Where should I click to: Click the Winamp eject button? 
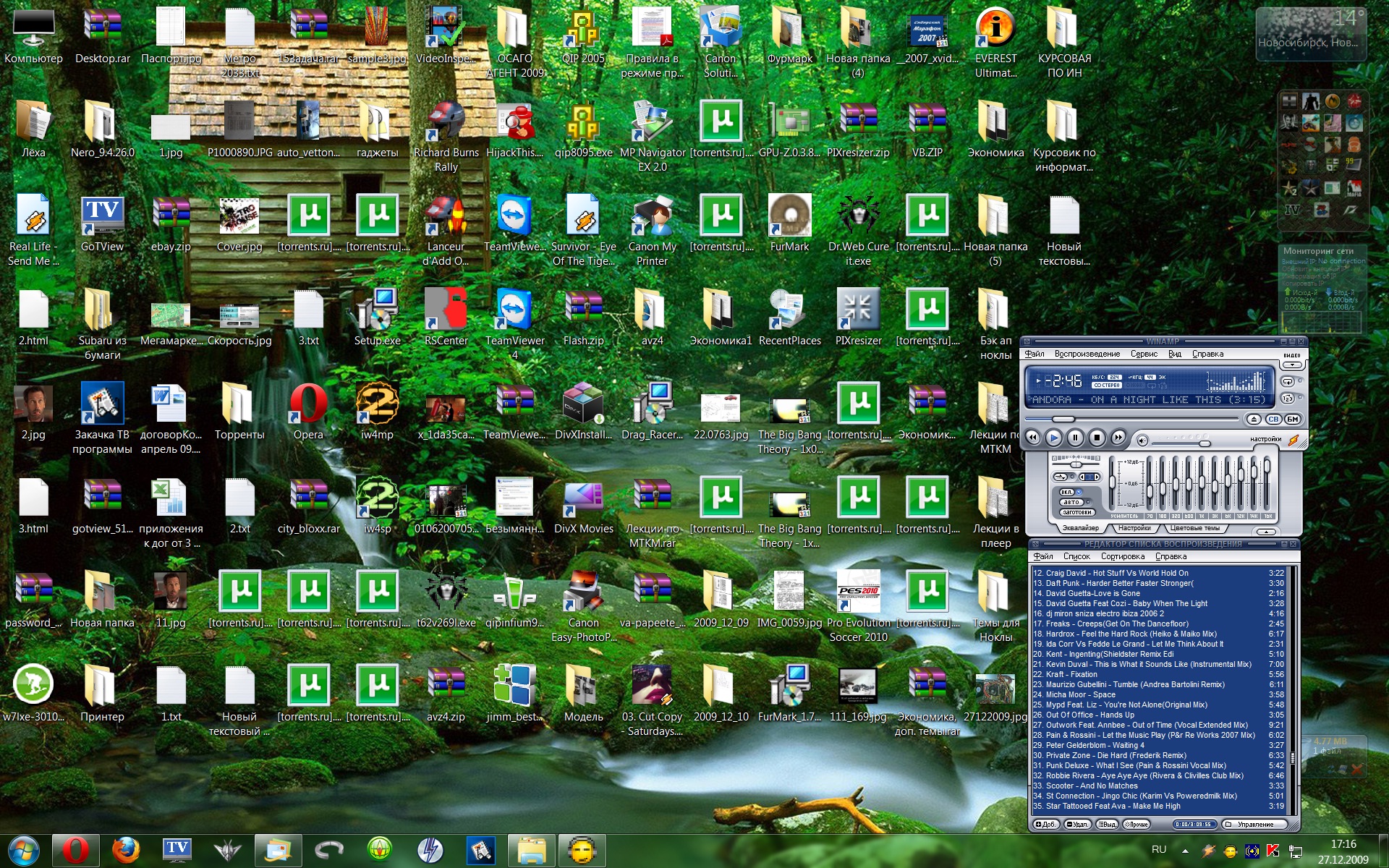pos(1254,420)
